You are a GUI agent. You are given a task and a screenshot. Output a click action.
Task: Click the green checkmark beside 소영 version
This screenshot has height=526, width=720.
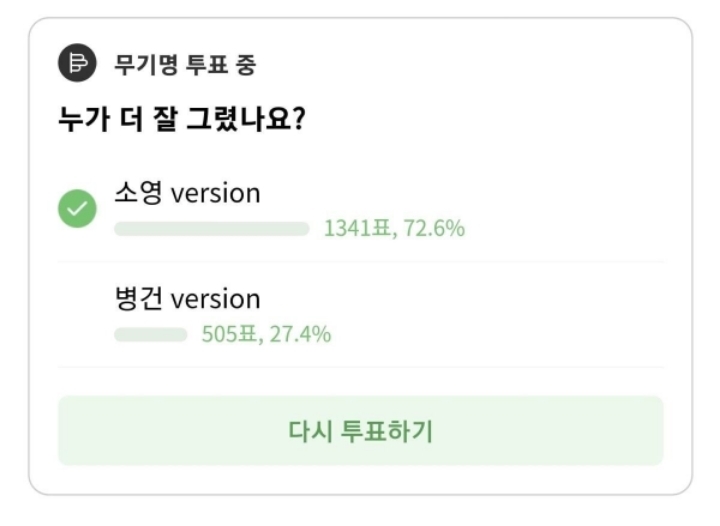click(77, 210)
